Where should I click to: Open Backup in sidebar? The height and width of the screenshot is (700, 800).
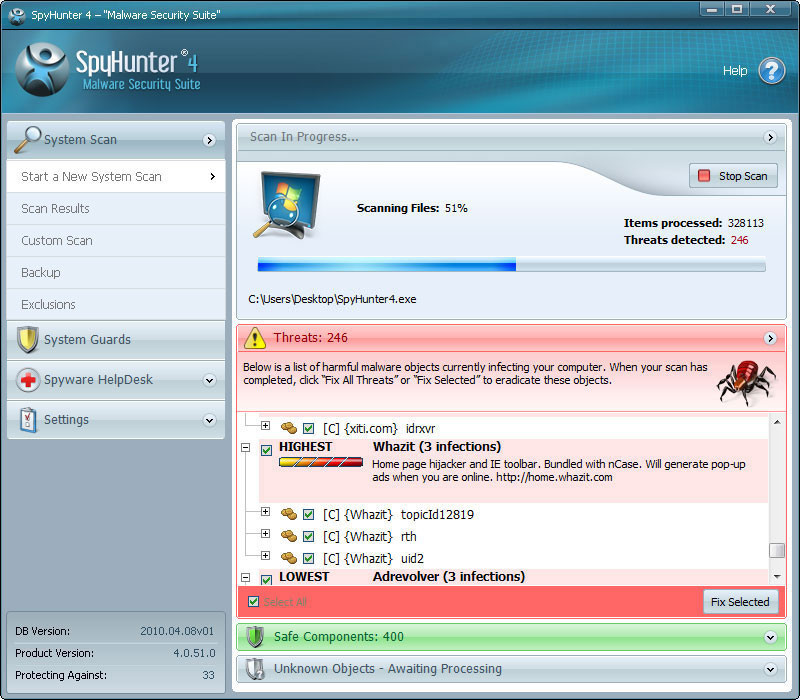(x=116, y=272)
